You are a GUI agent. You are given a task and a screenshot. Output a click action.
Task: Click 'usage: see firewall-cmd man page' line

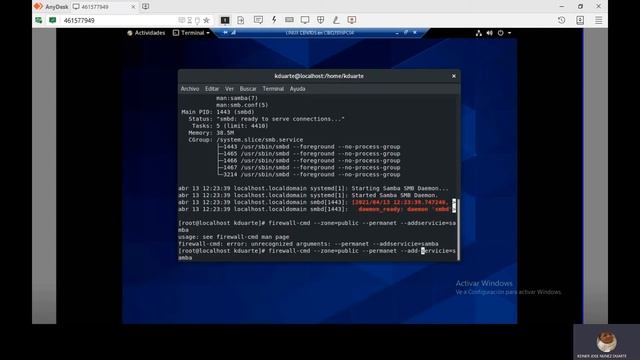point(233,237)
